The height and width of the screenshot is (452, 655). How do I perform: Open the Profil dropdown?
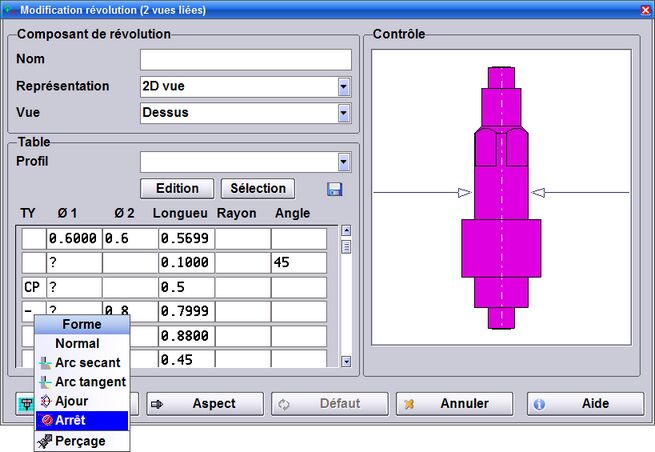pos(343,162)
